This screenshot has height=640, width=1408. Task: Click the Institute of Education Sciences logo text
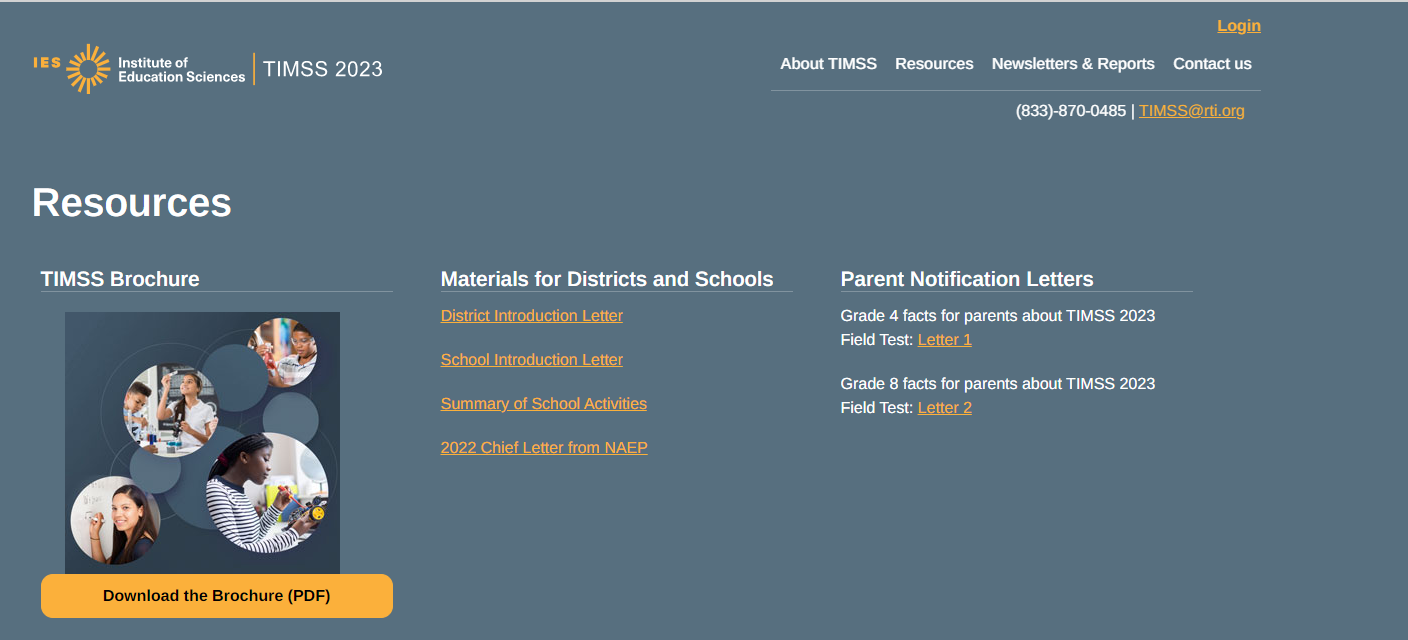pos(180,69)
